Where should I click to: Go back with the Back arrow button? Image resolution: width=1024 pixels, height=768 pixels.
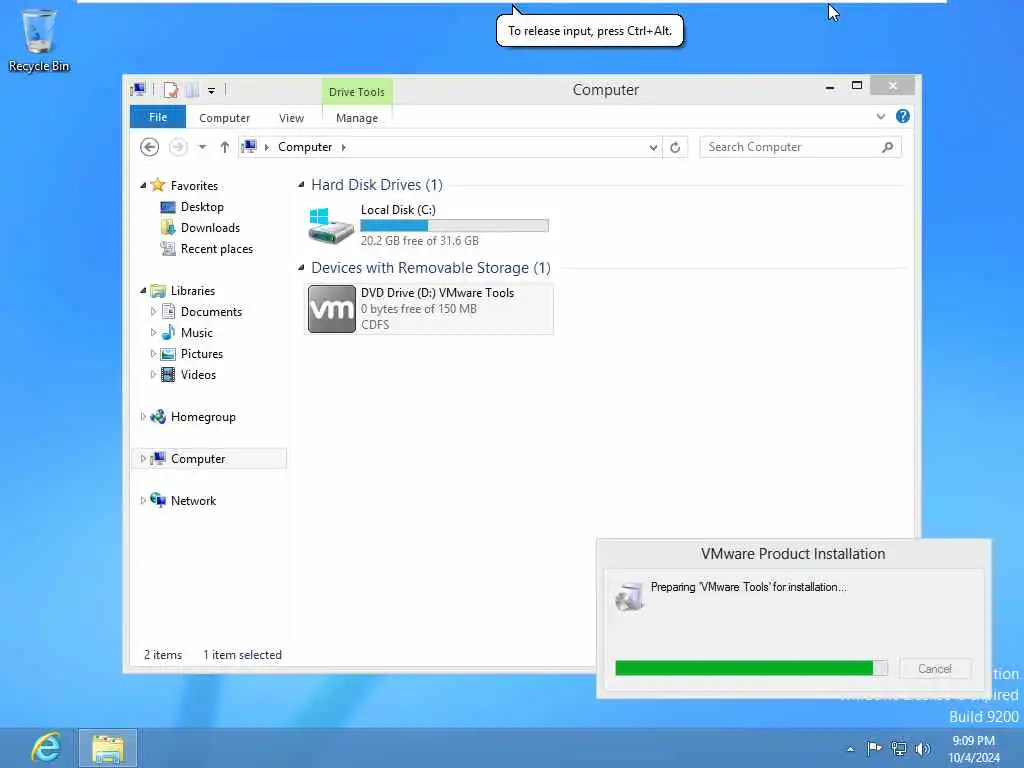point(150,147)
